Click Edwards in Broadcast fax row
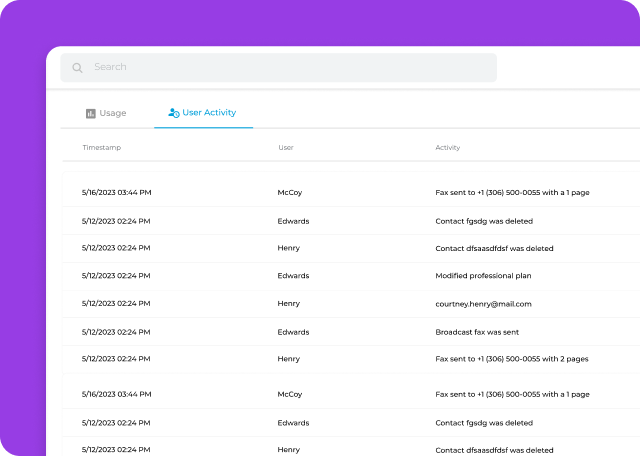 click(x=293, y=332)
